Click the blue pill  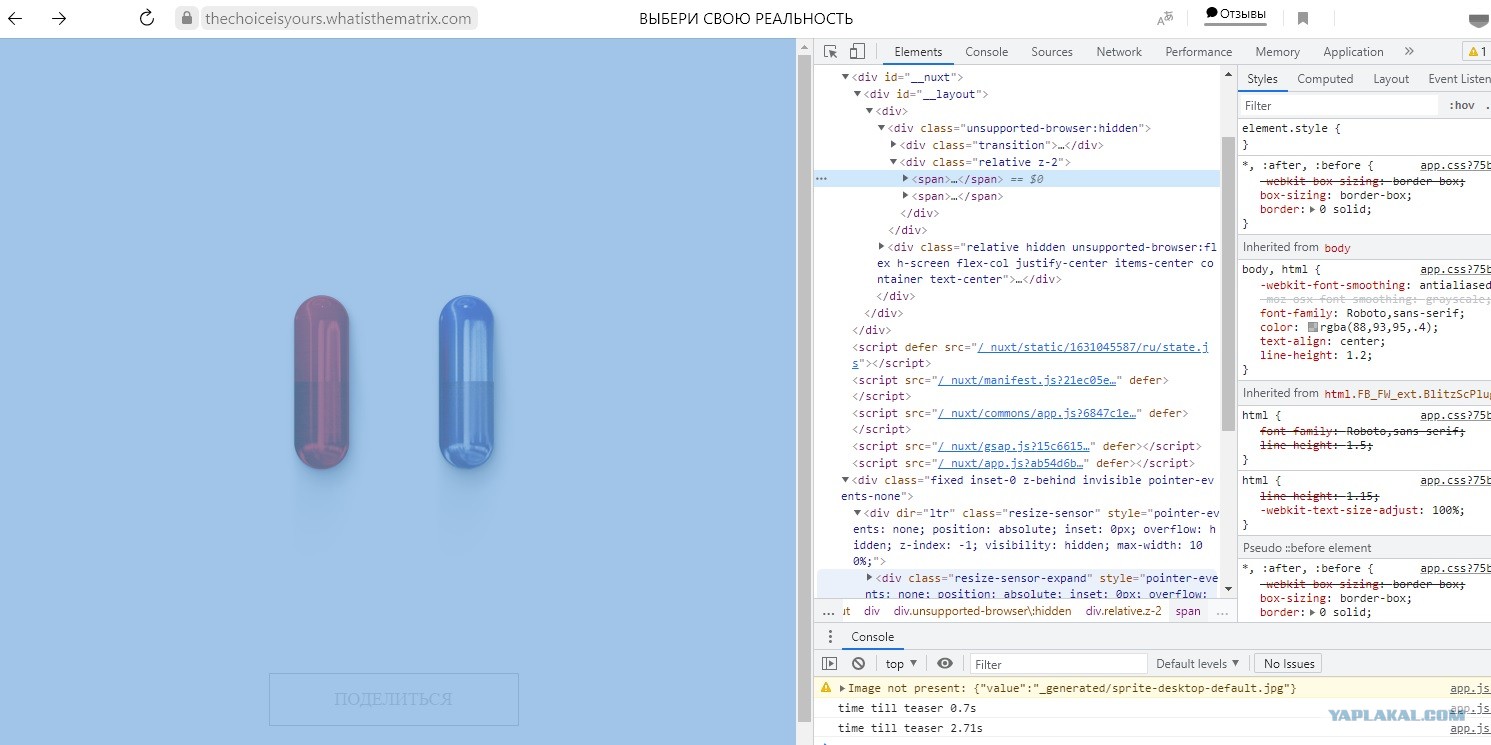point(467,382)
